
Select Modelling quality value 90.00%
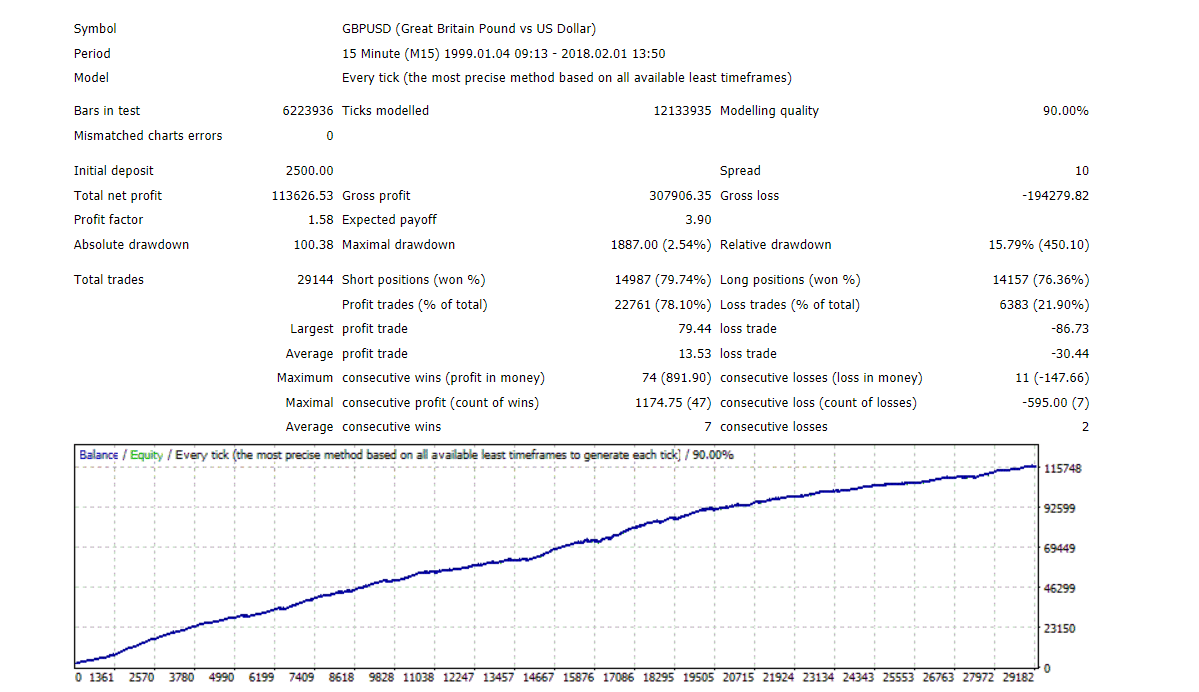1065,111
